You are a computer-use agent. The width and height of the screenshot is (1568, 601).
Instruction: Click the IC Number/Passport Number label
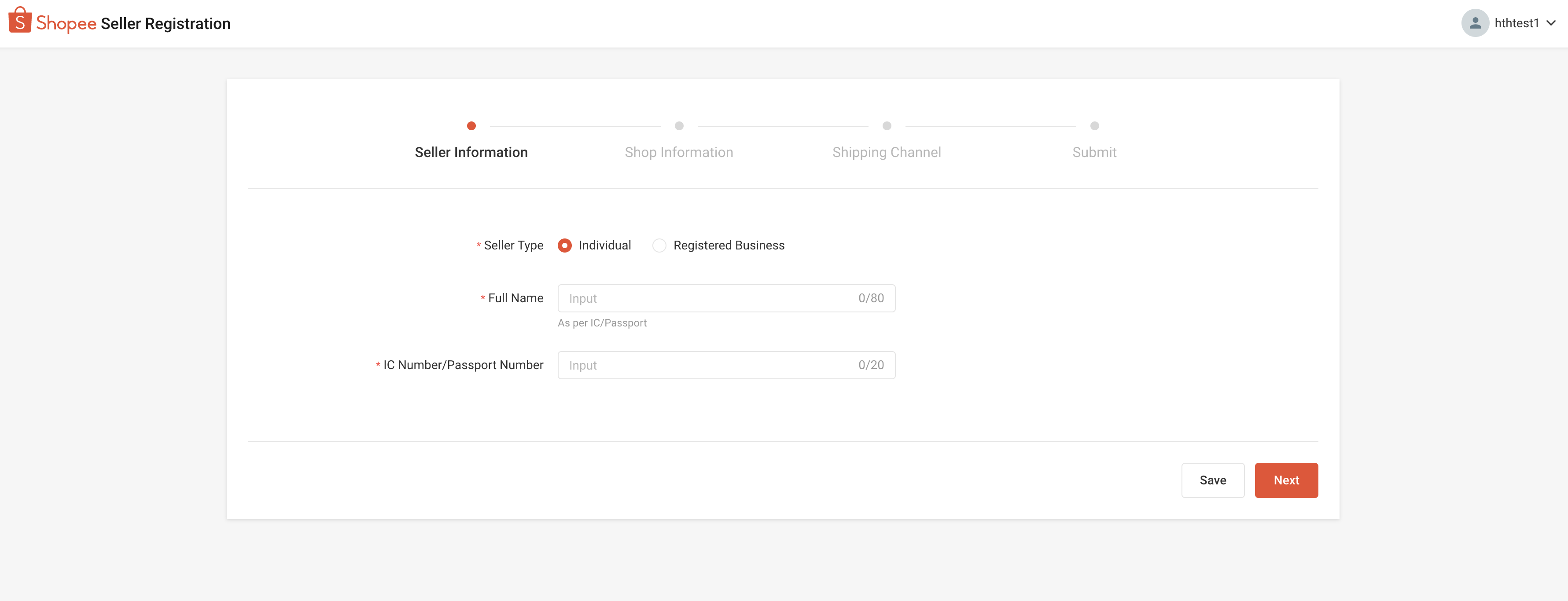pyautogui.click(x=463, y=365)
